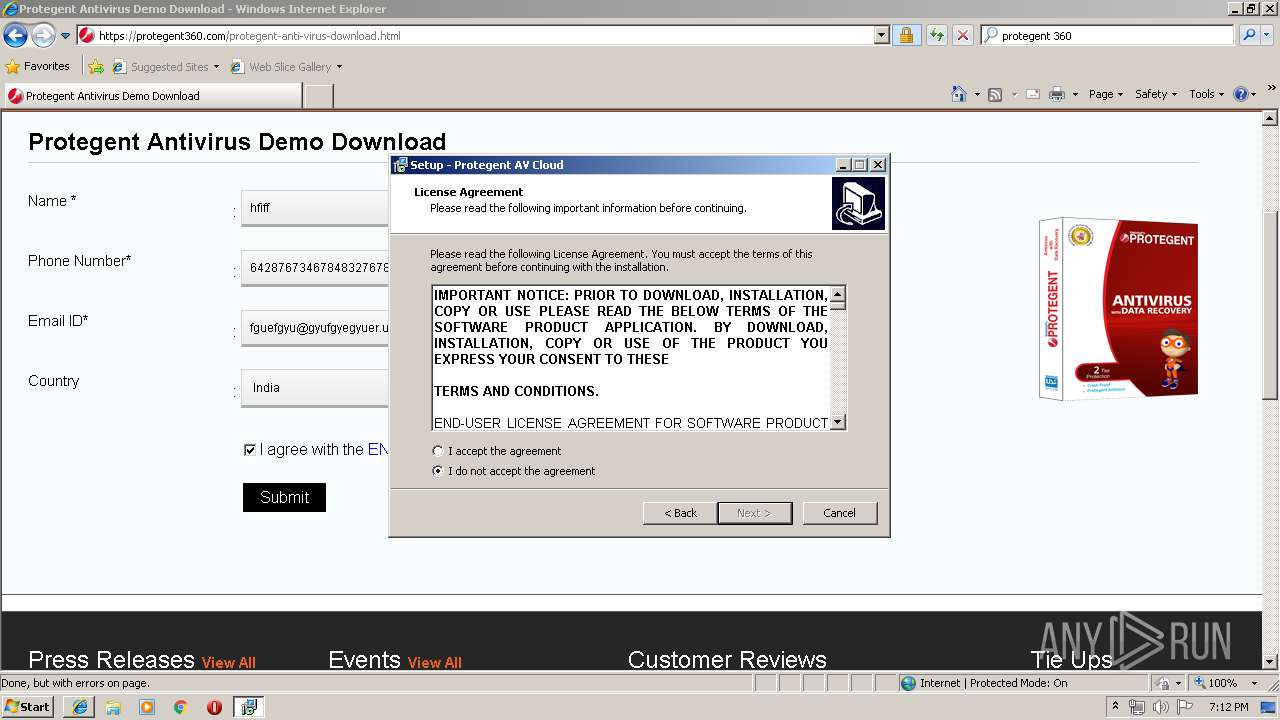Open the Web Slice Gallery link
Viewport: 1280px width, 720px height.
click(286, 67)
